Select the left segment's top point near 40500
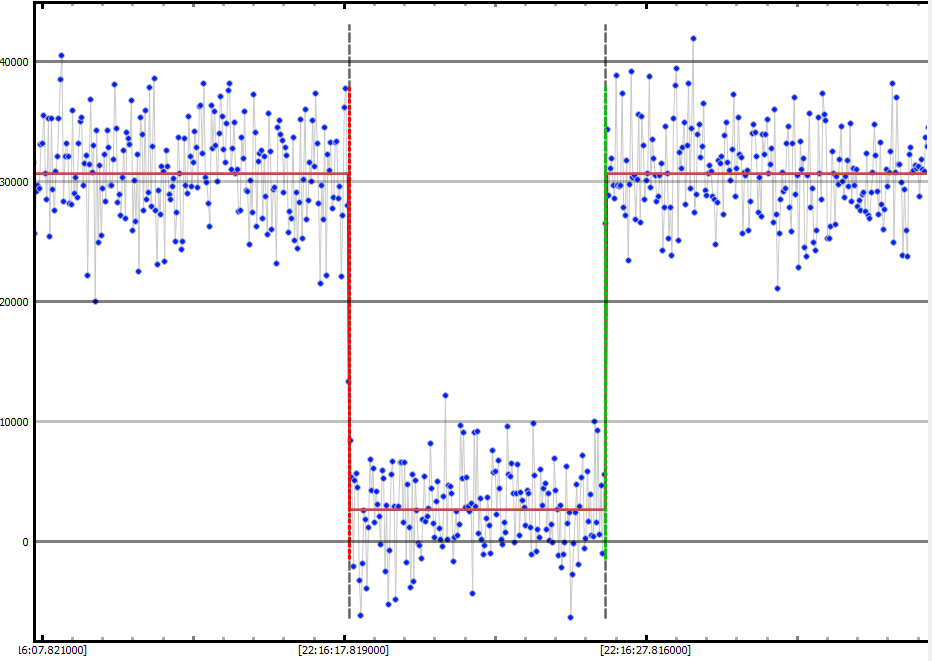The height and width of the screenshot is (661, 932). tap(61, 56)
